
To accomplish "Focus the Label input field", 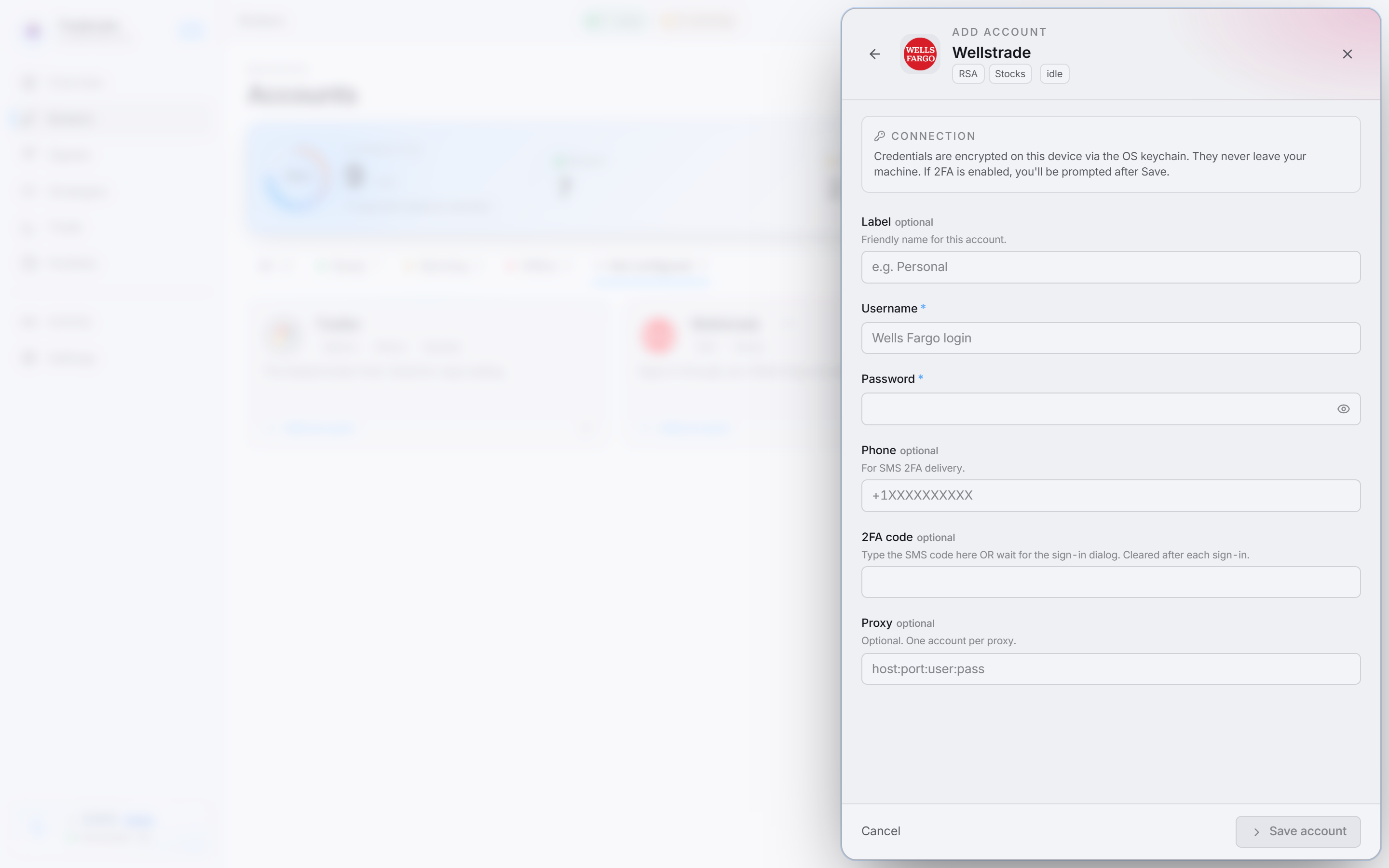I will click(1111, 267).
